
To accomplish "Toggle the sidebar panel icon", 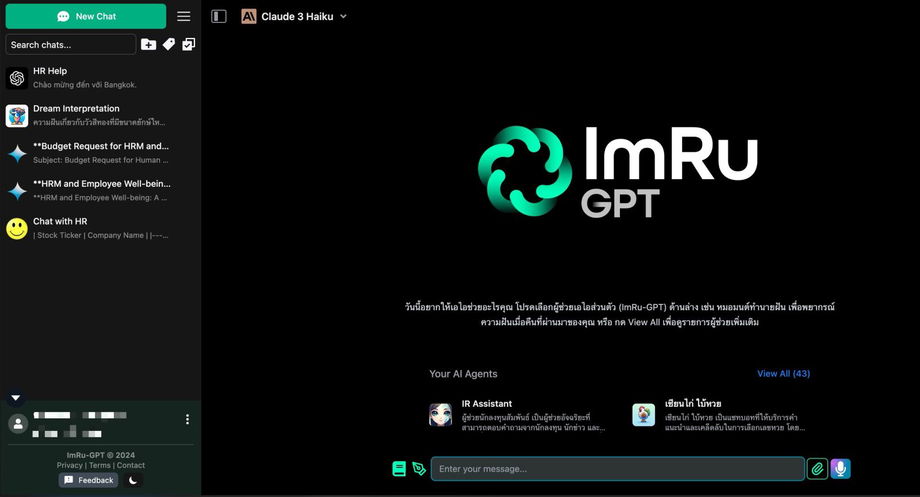I will (x=219, y=16).
